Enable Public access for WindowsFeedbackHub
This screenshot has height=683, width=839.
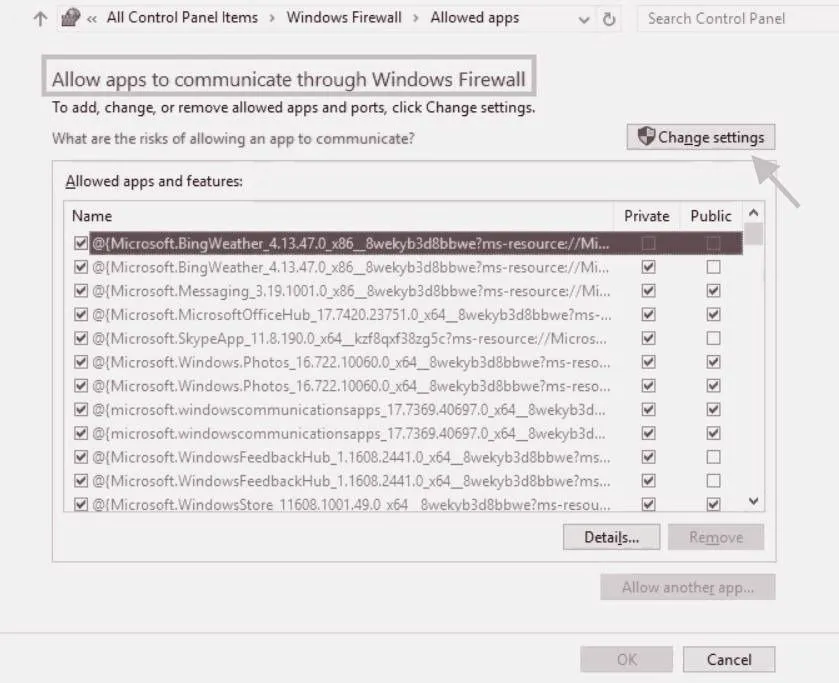tap(711, 457)
